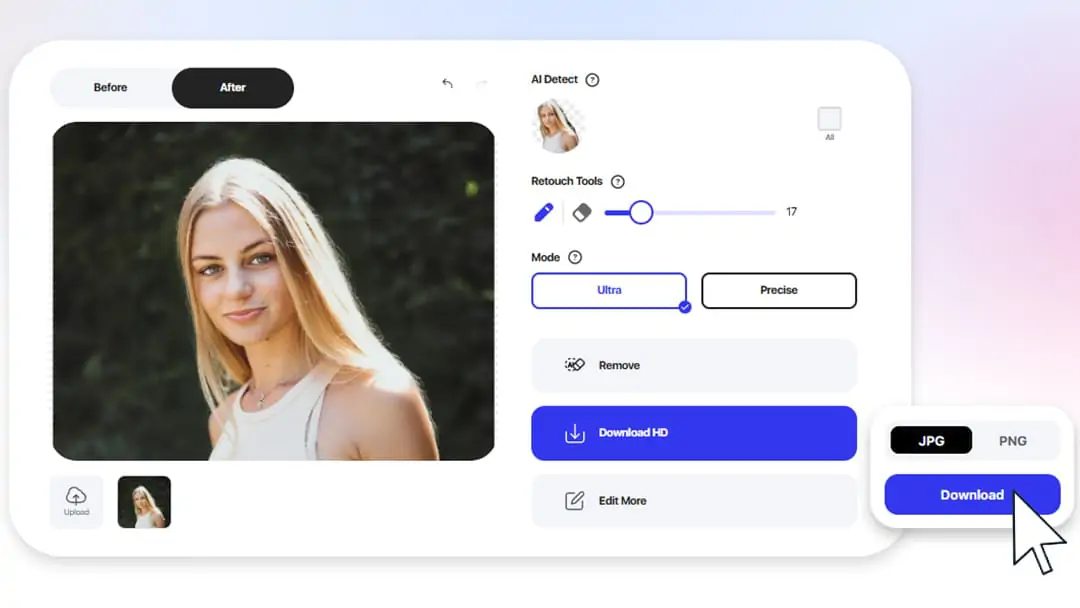Switch to the After view

point(233,87)
